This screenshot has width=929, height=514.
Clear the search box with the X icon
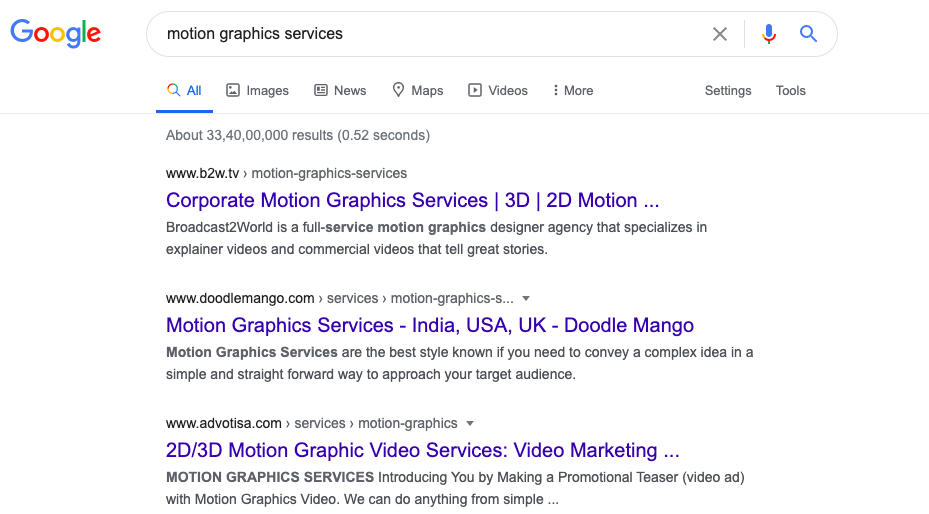click(720, 34)
